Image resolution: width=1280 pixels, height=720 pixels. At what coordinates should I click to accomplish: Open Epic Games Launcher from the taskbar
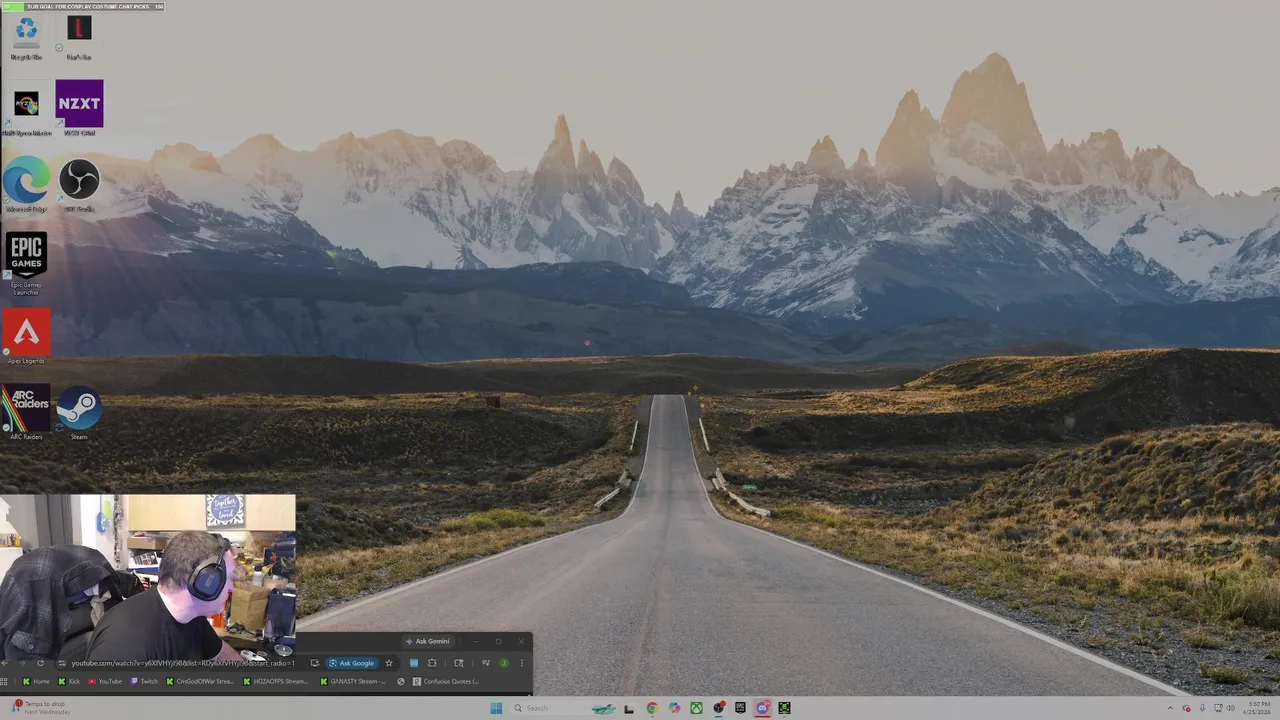pos(740,708)
